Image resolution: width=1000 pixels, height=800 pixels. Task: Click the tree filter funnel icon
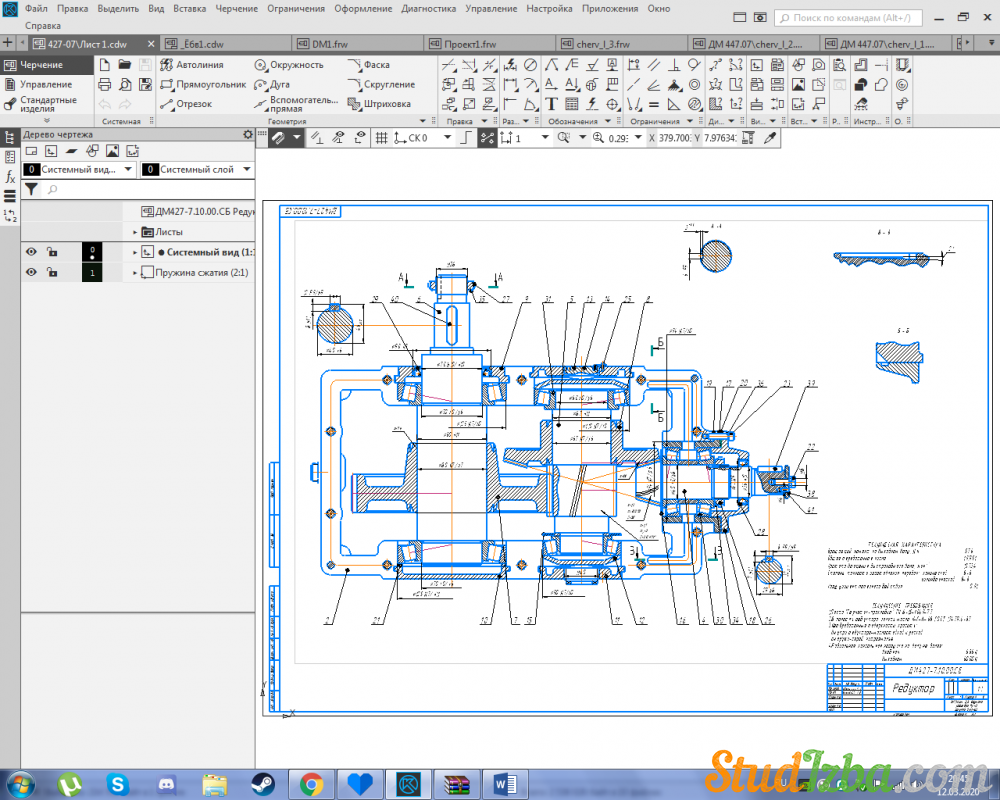point(31,188)
